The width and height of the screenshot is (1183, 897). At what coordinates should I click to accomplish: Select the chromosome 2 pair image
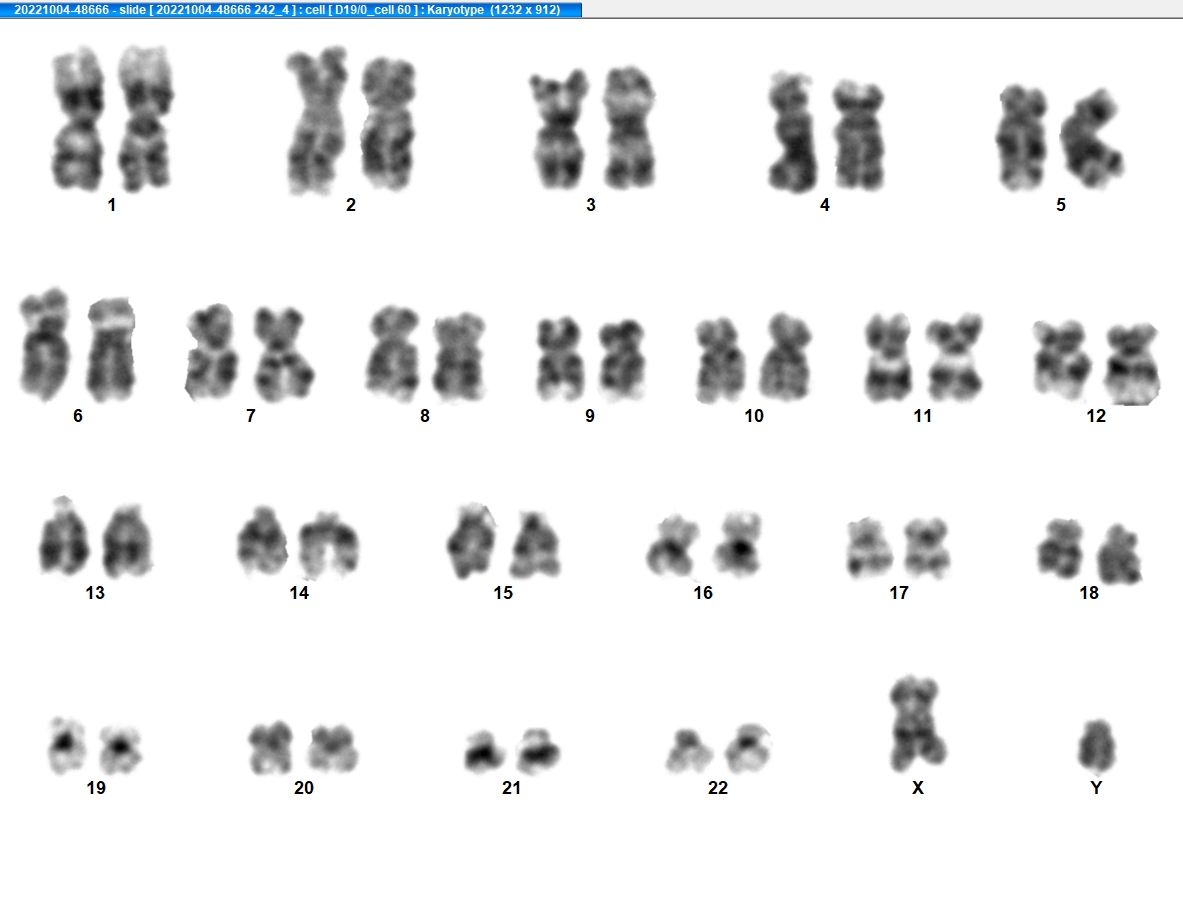pyautogui.click(x=351, y=121)
